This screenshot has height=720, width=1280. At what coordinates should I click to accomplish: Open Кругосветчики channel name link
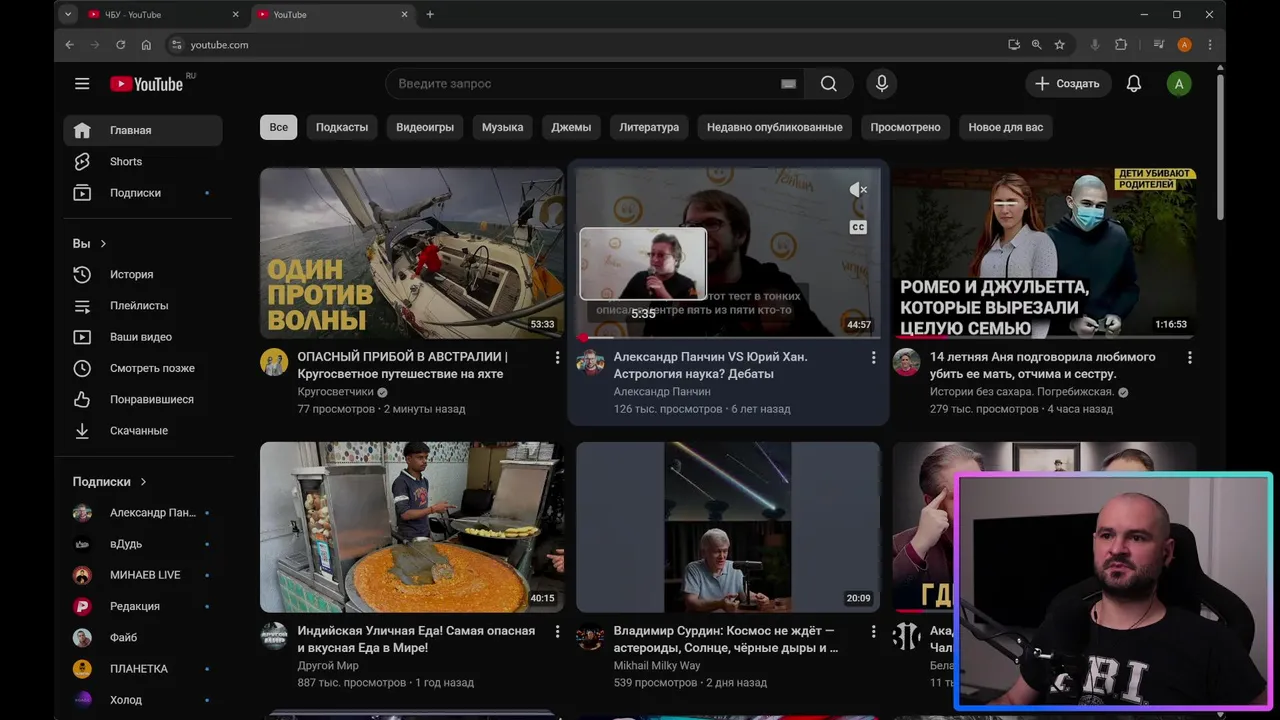pyautogui.click(x=335, y=392)
